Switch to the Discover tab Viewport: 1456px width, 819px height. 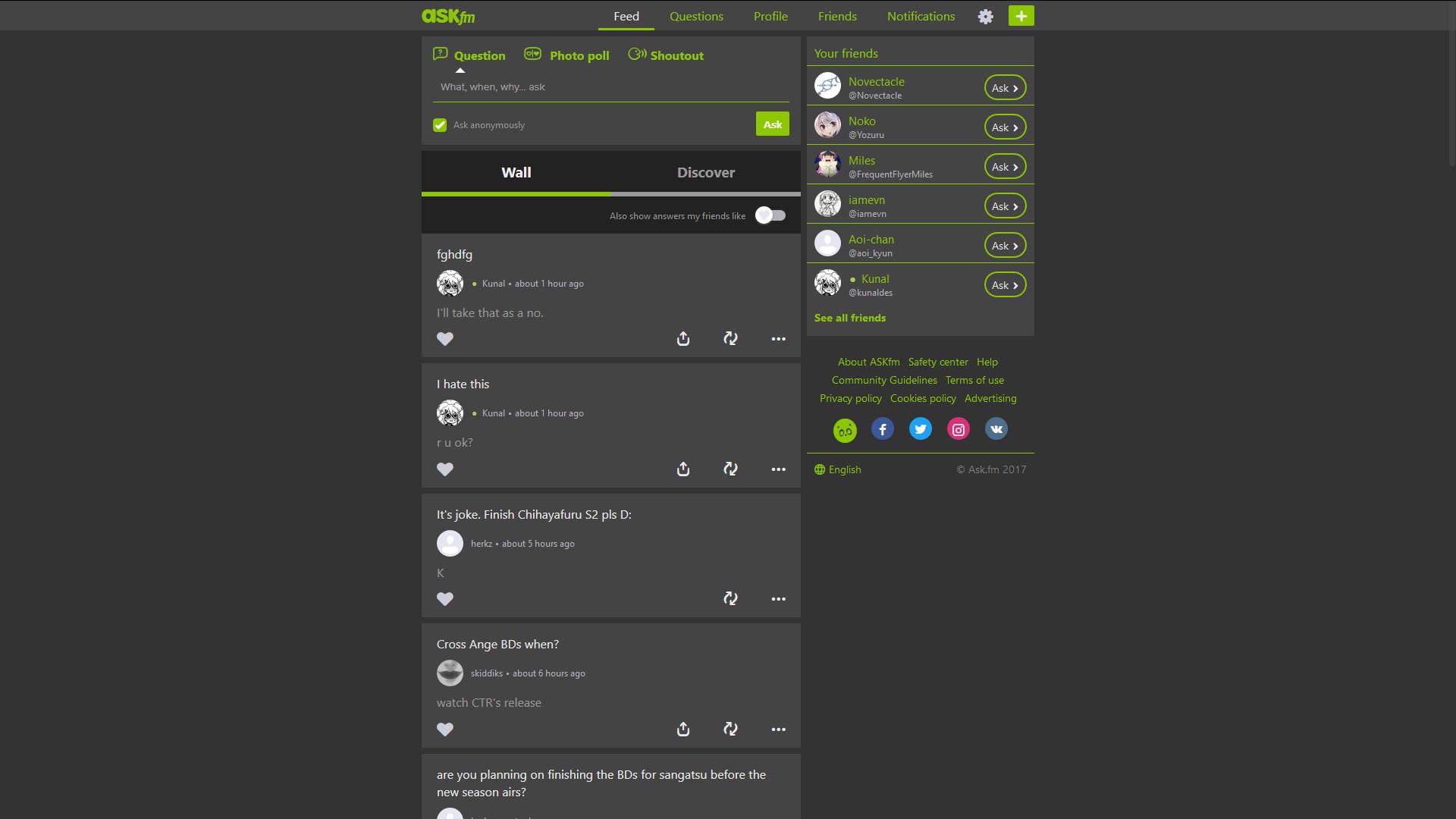pos(705,172)
